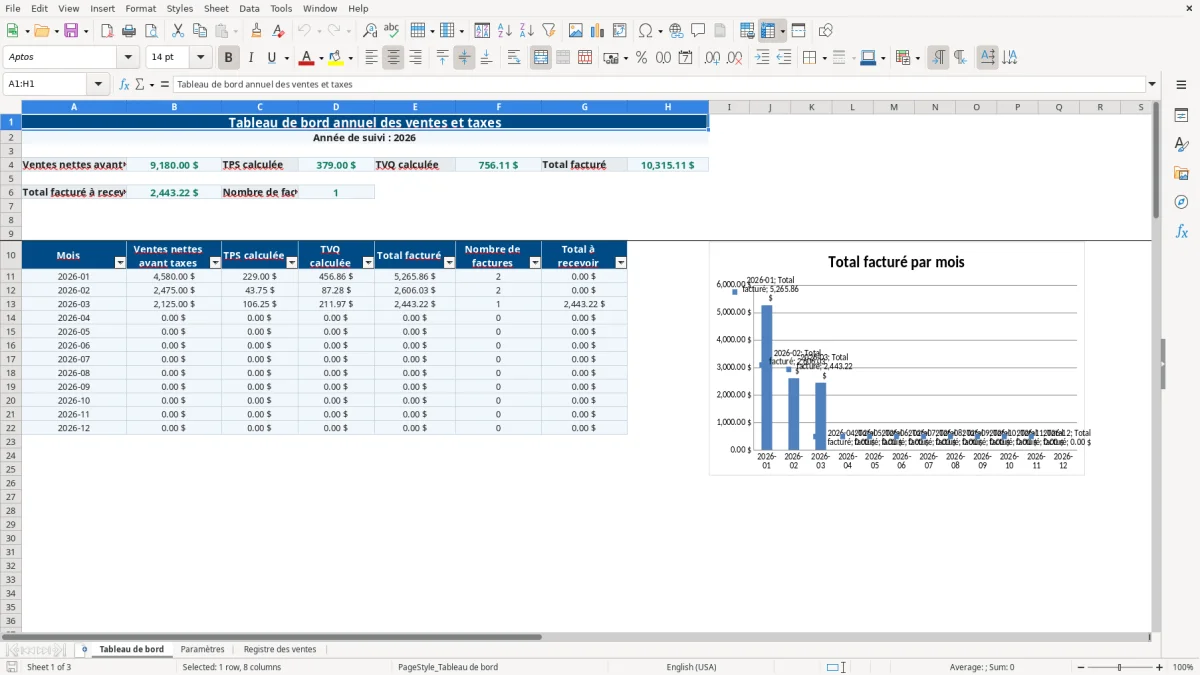
Task: Switch to the Paramètres sheet tab
Action: 202,650
